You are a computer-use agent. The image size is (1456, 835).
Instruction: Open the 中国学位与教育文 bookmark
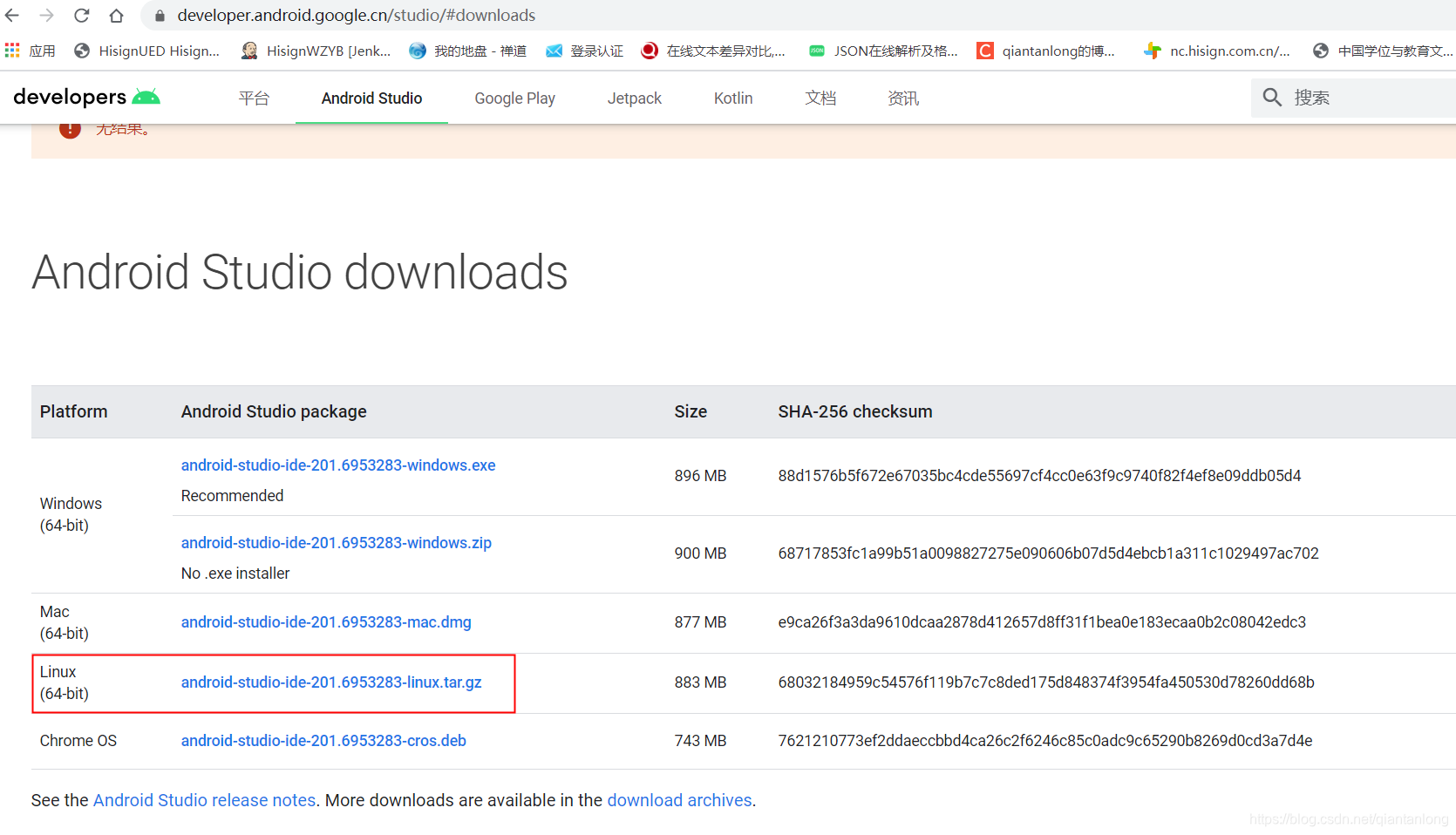1383,51
